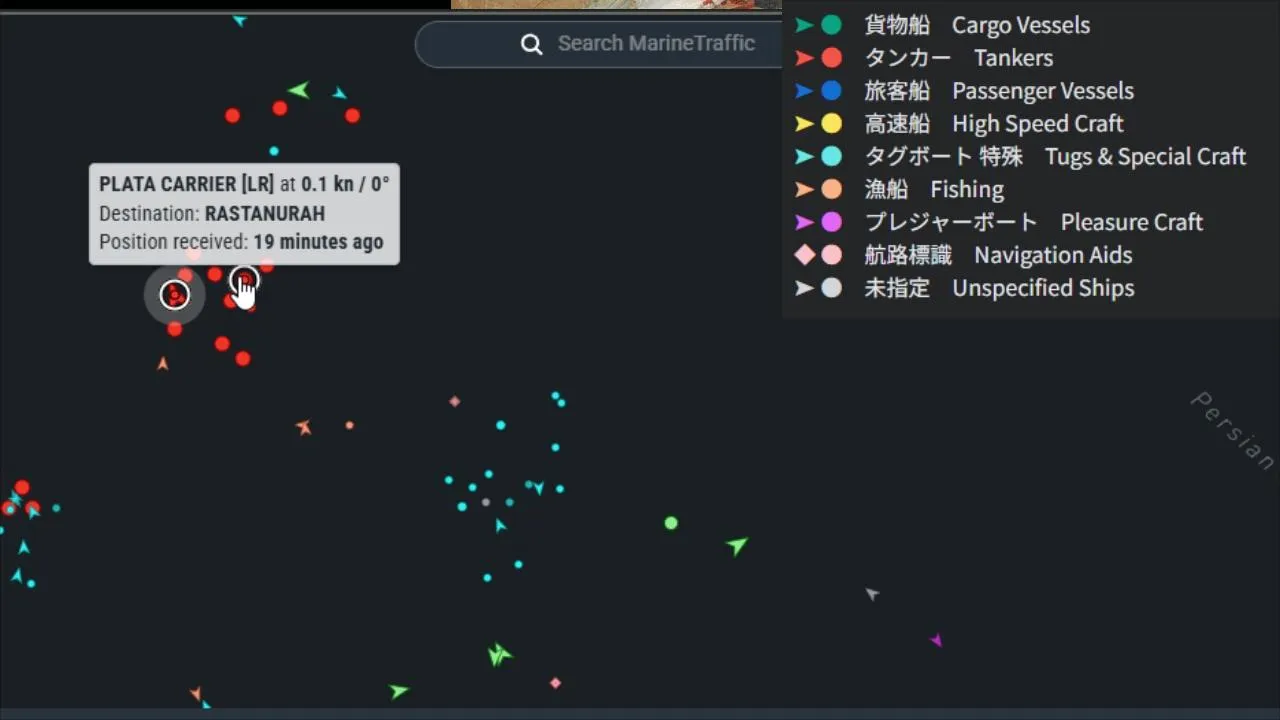Click the small grey dot among the cyan tug dots

point(486,502)
